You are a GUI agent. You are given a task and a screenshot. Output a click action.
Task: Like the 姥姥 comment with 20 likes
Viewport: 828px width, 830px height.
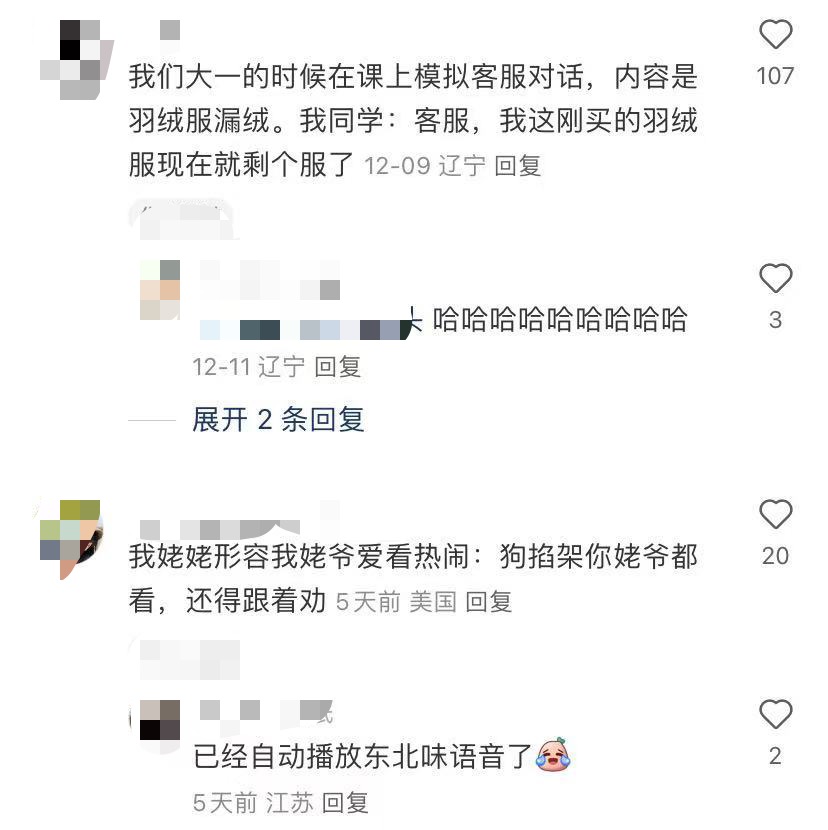pyautogui.click(x=776, y=514)
